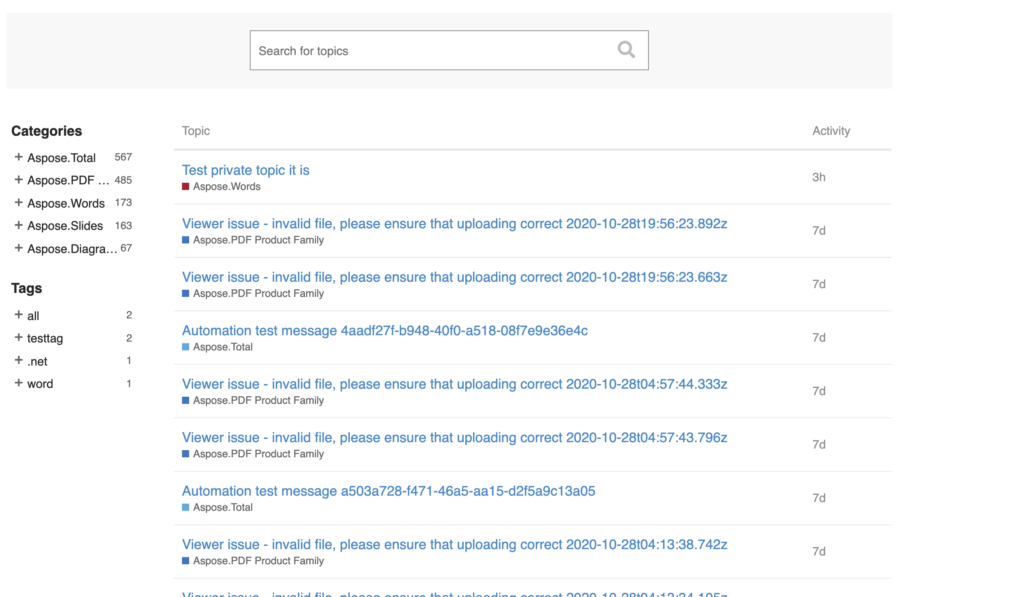
Task: Expand the Aspose.Diagram category plus icon
Action: coord(18,248)
